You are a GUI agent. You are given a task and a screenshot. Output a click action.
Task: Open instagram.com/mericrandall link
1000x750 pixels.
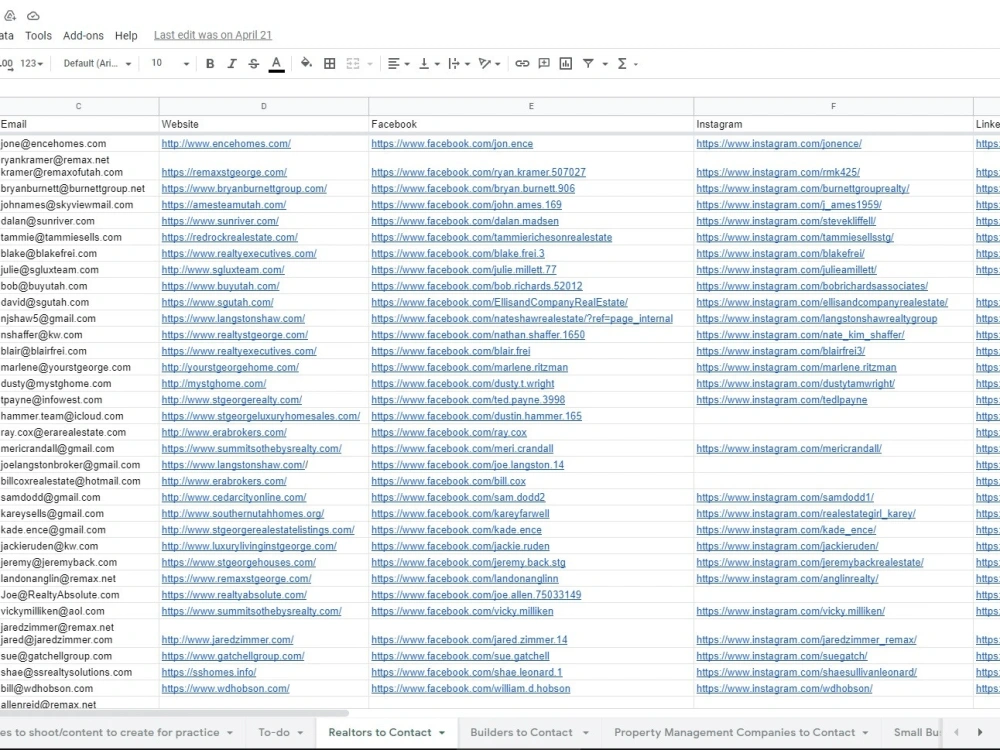pyautogui.click(x=788, y=449)
